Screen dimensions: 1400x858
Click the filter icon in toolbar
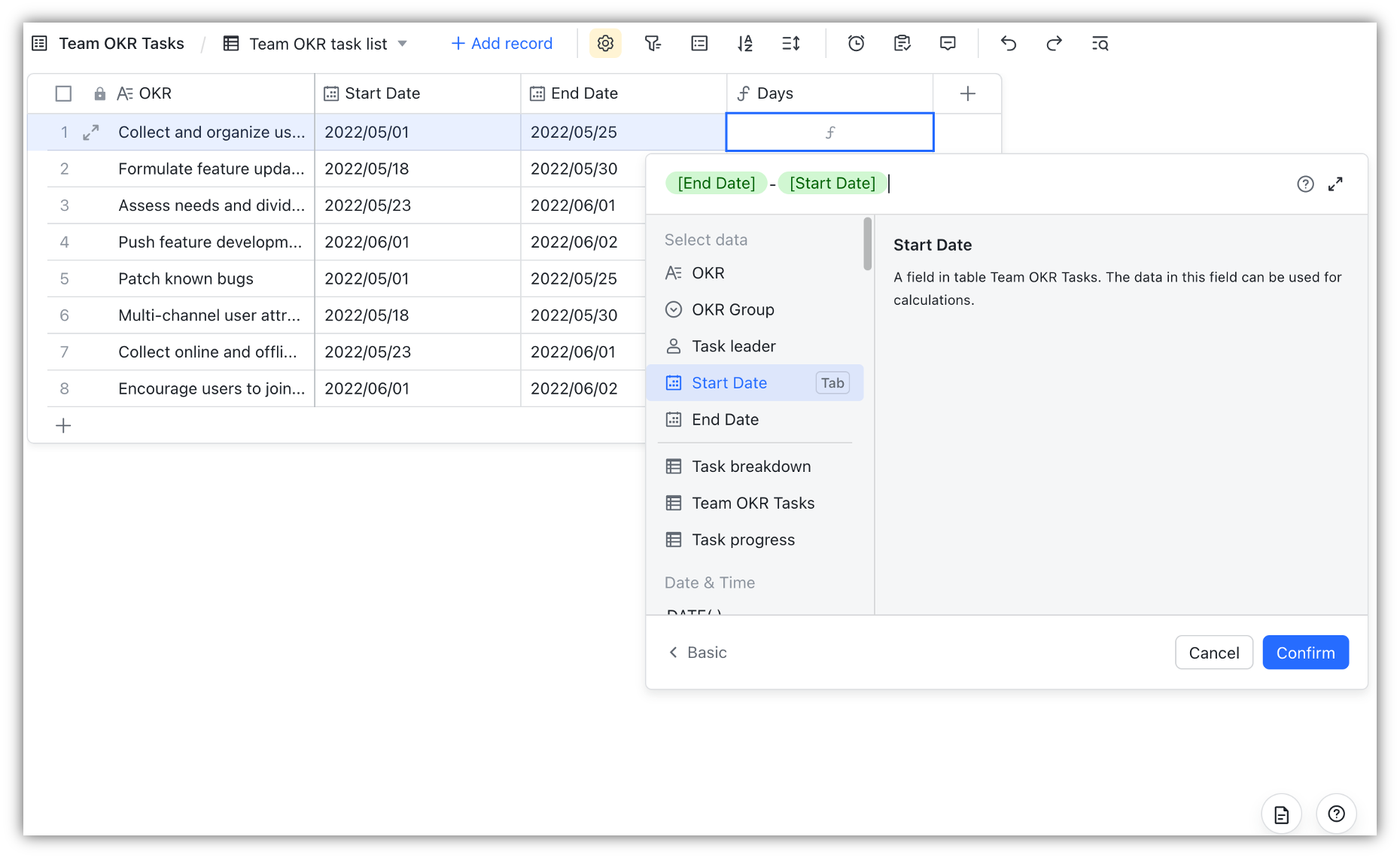[x=653, y=44]
